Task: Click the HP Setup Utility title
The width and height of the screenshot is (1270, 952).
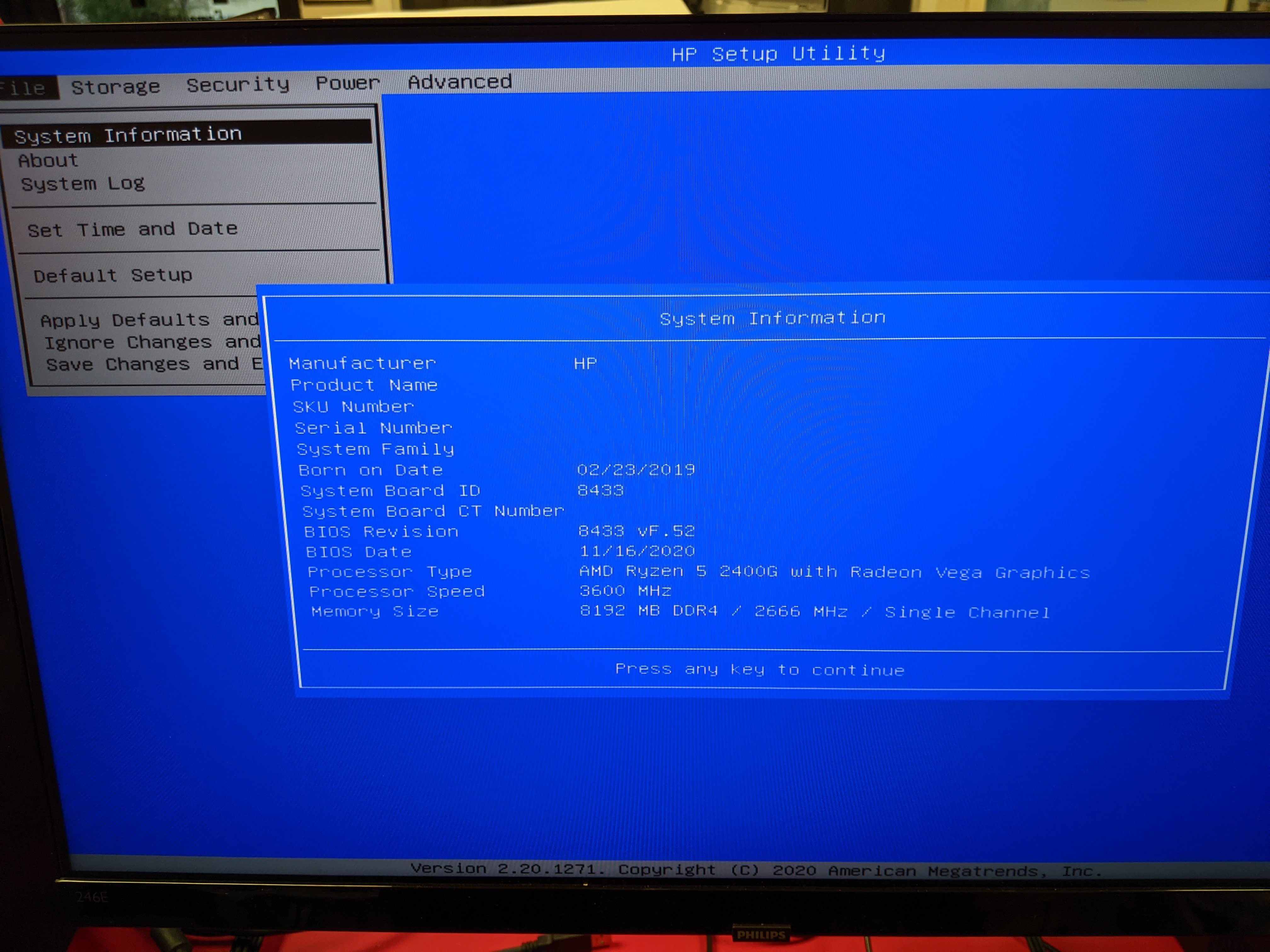Action: [x=778, y=54]
